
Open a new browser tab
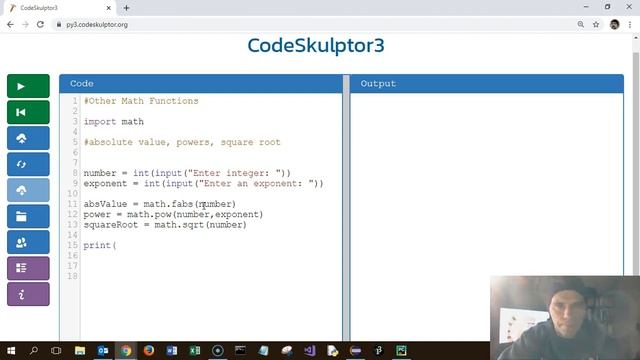tap(126, 8)
